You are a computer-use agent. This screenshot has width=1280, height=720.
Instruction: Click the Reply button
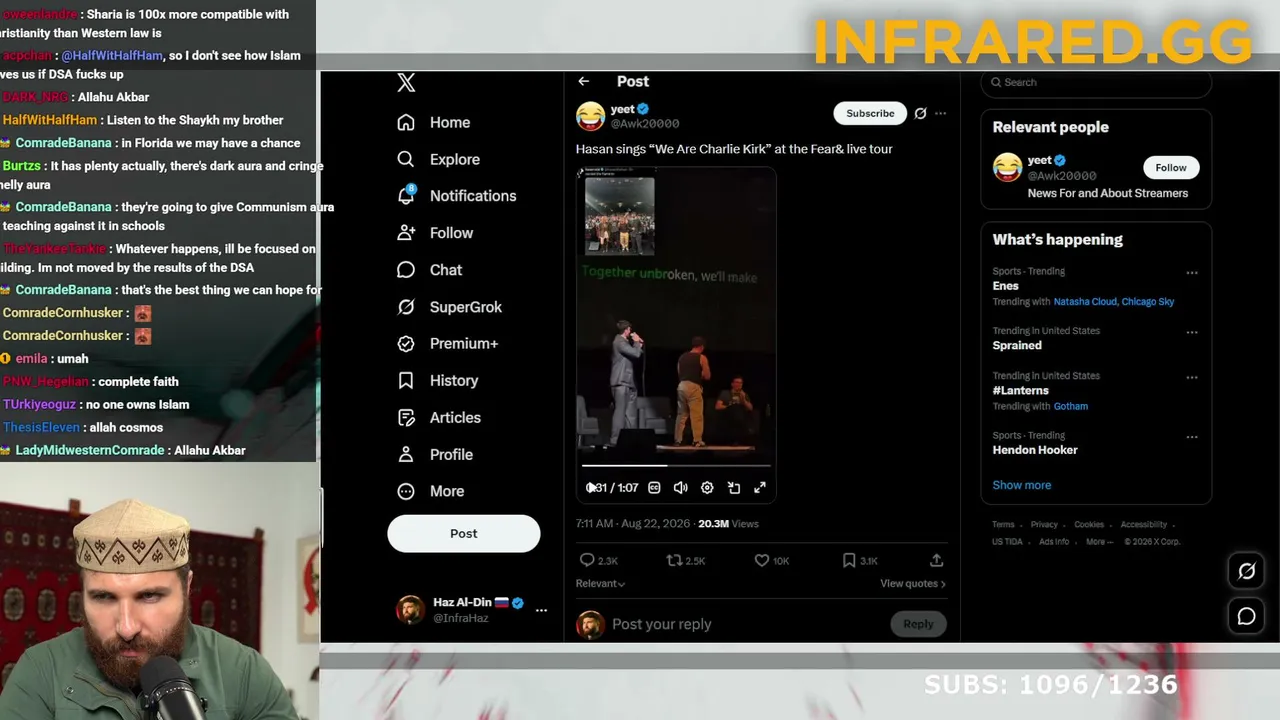click(x=918, y=625)
